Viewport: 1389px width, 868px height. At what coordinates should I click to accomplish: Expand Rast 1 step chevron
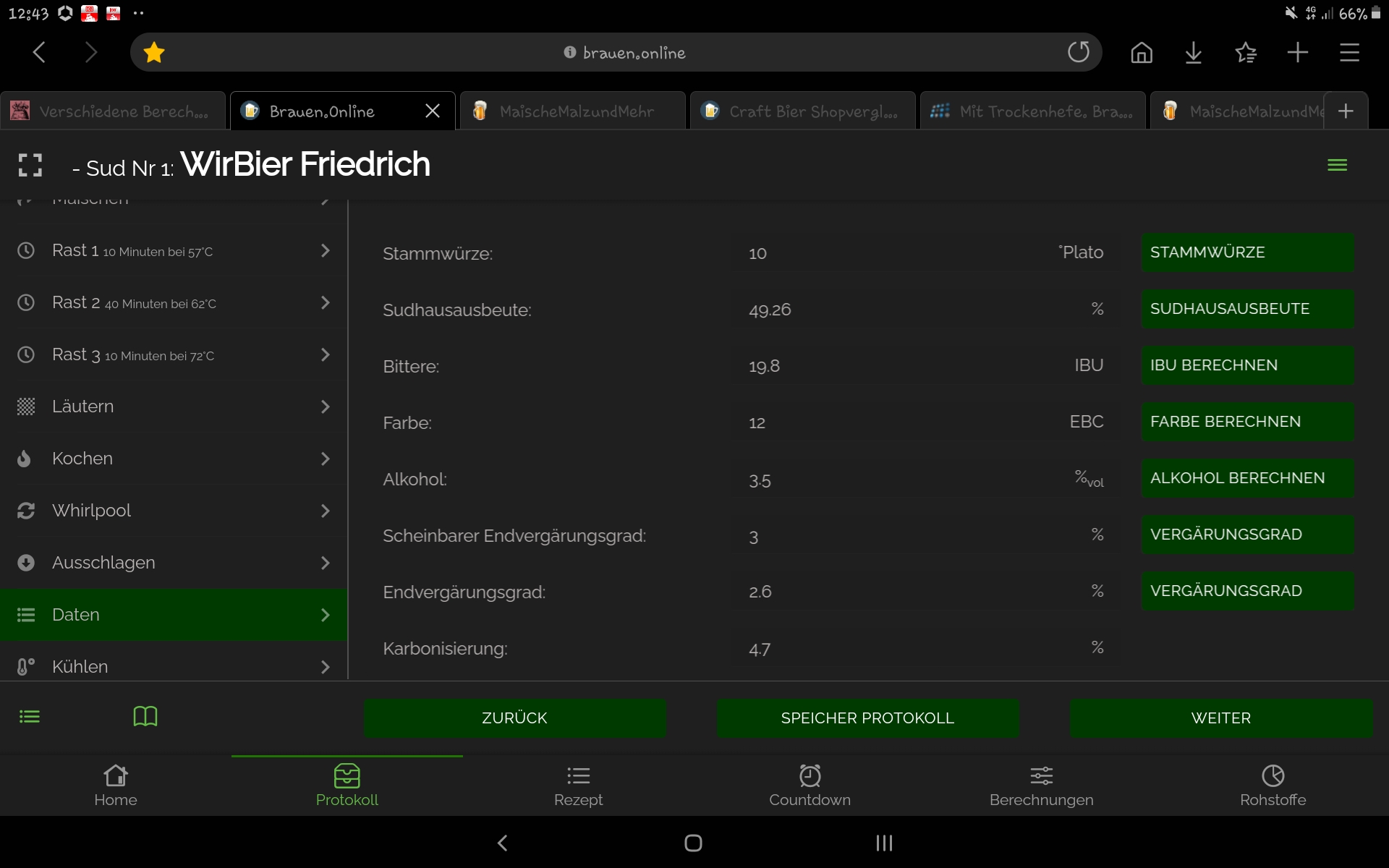point(325,251)
